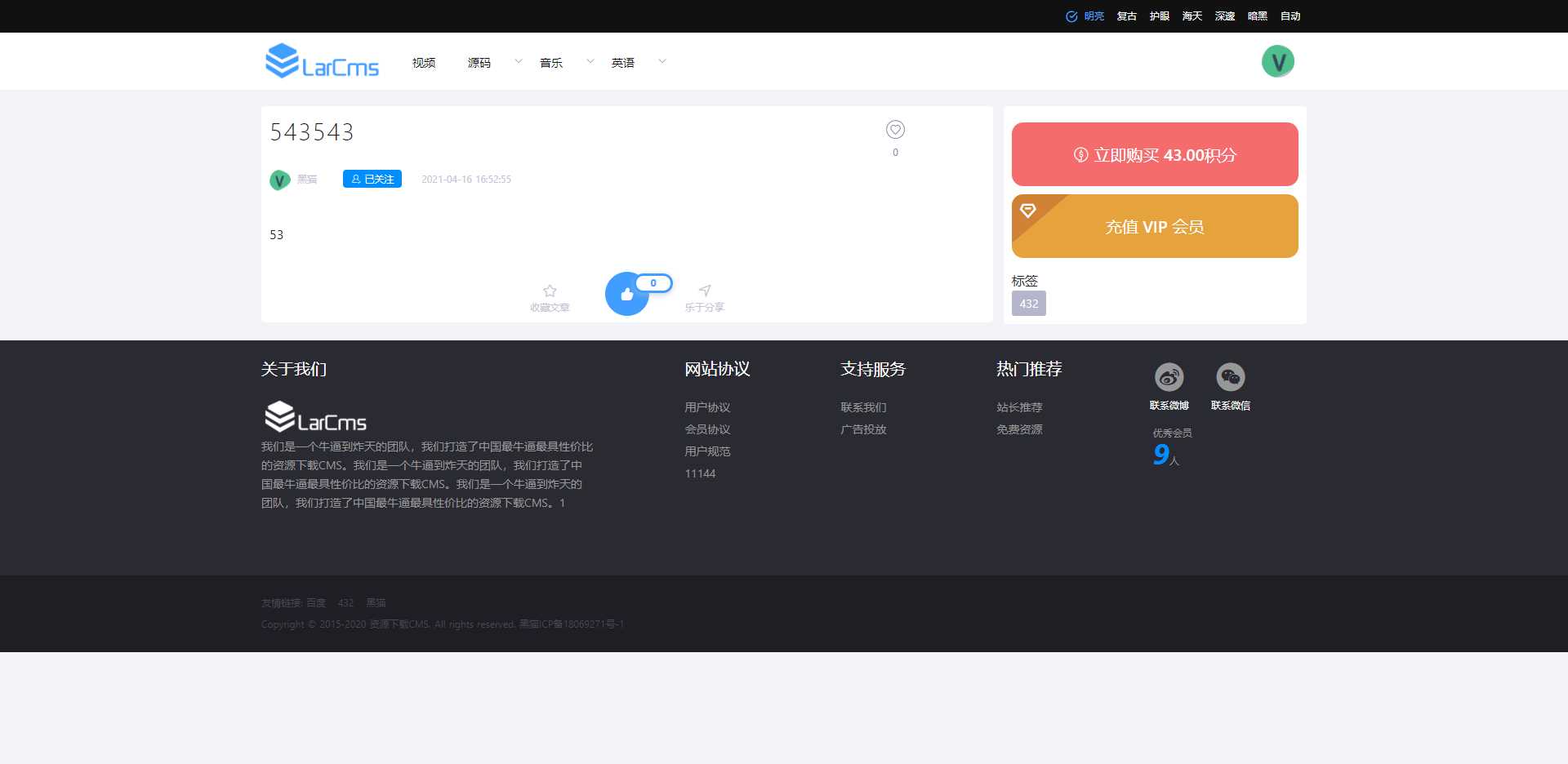The width and height of the screenshot is (1568, 764).
Task: Enable 护眼 eye-protection theme
Action: pyautogui.click(x=1159, y=16)
